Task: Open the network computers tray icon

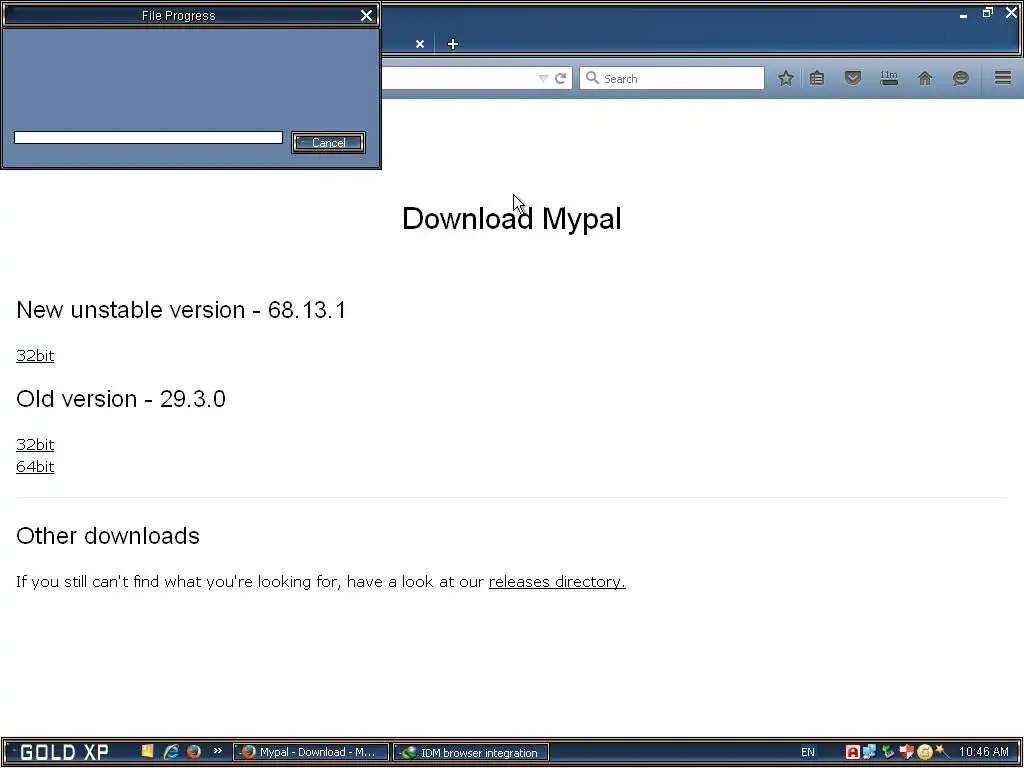Action: (869, 752)
